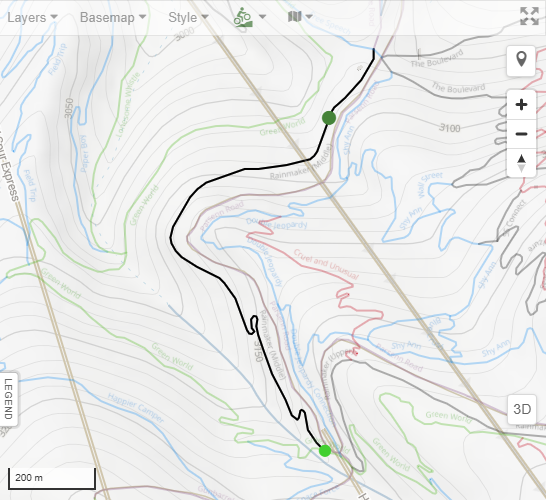Open the Layers dropdown menu

click(x=32, y=17)
